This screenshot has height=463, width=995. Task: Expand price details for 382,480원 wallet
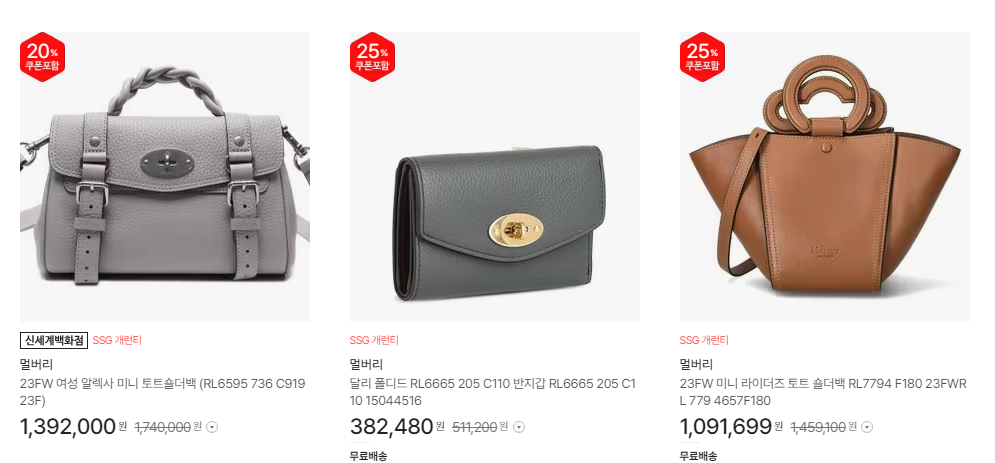pyautogui.click(x=519, y=427)
